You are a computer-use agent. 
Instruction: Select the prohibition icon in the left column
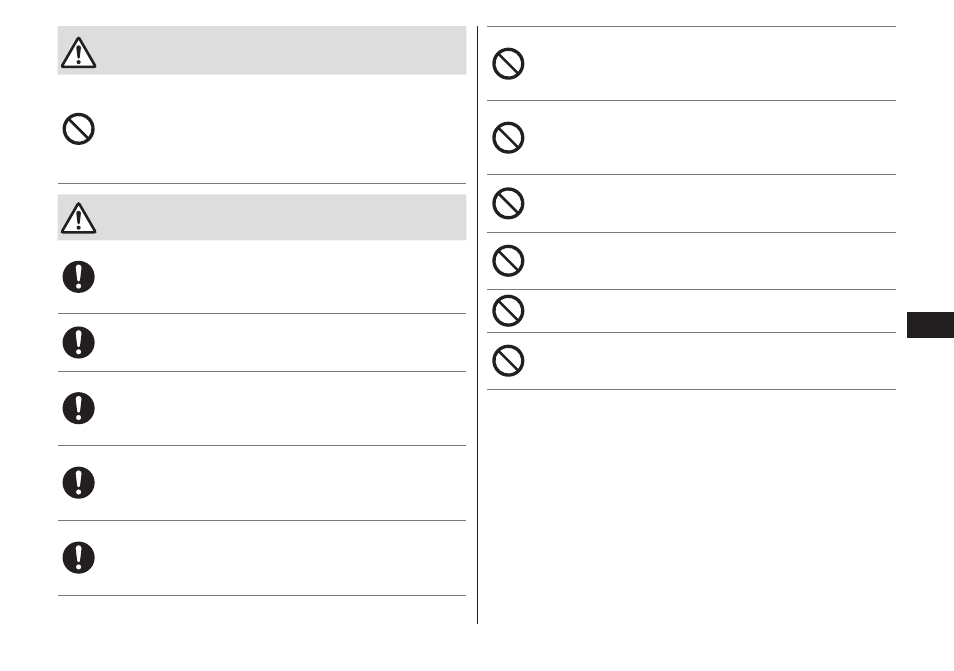pyautogui.click(x=78, y=129)
